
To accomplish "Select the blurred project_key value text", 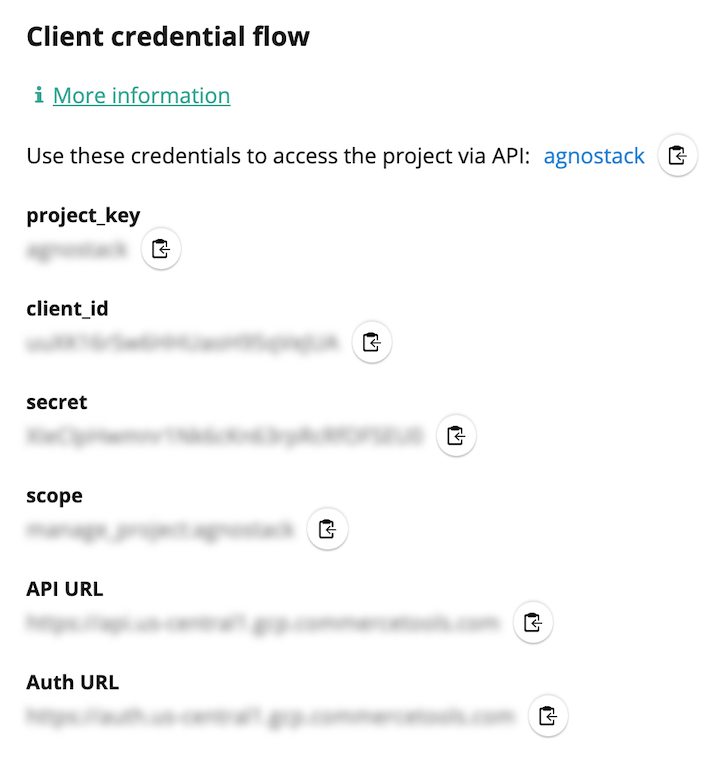I will click(77, 250).
